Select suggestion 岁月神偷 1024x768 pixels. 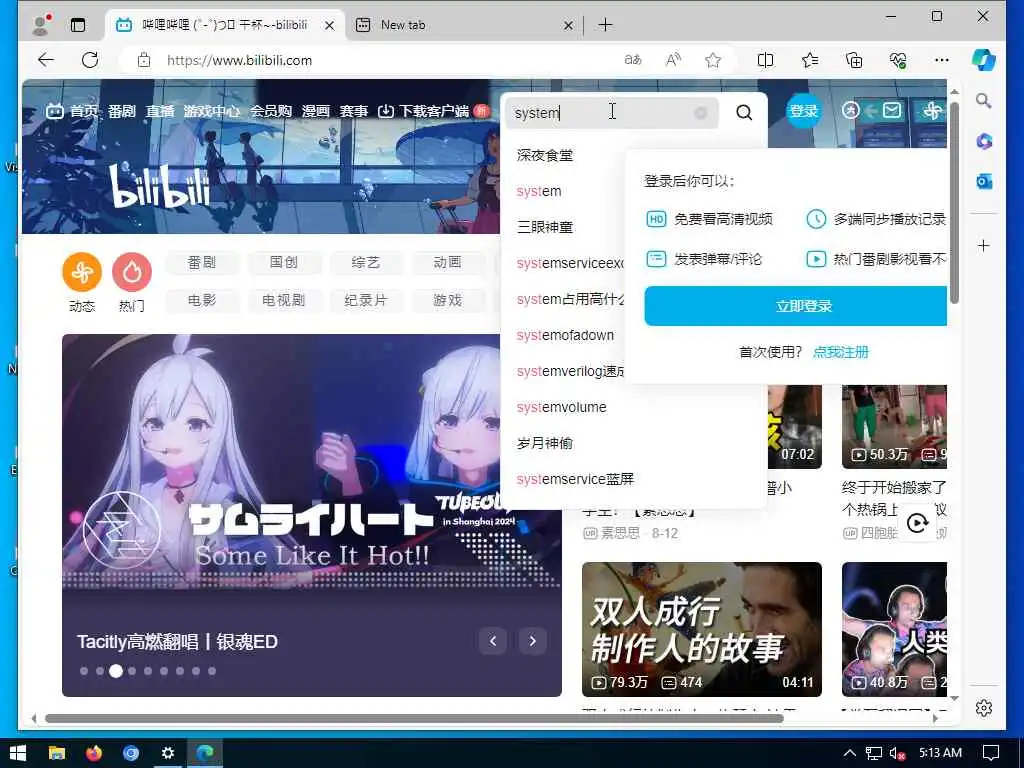point(545,443)
